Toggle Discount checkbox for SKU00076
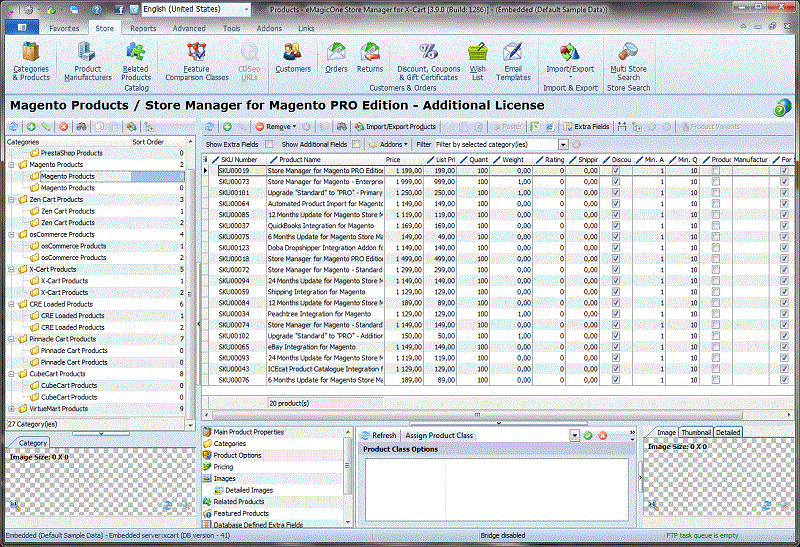This screenshot has height=547, width=800. pos(616,380)
